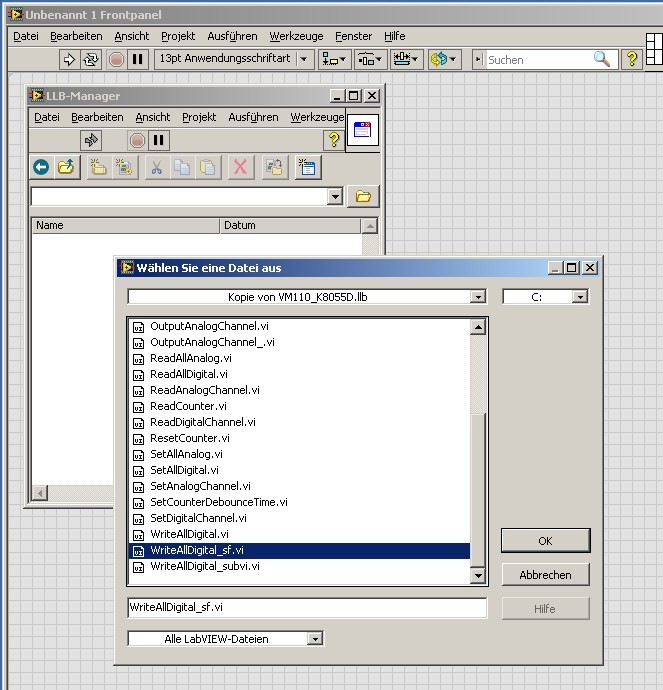
Task: Click the Datum column header
Action: tap(290, 225)
